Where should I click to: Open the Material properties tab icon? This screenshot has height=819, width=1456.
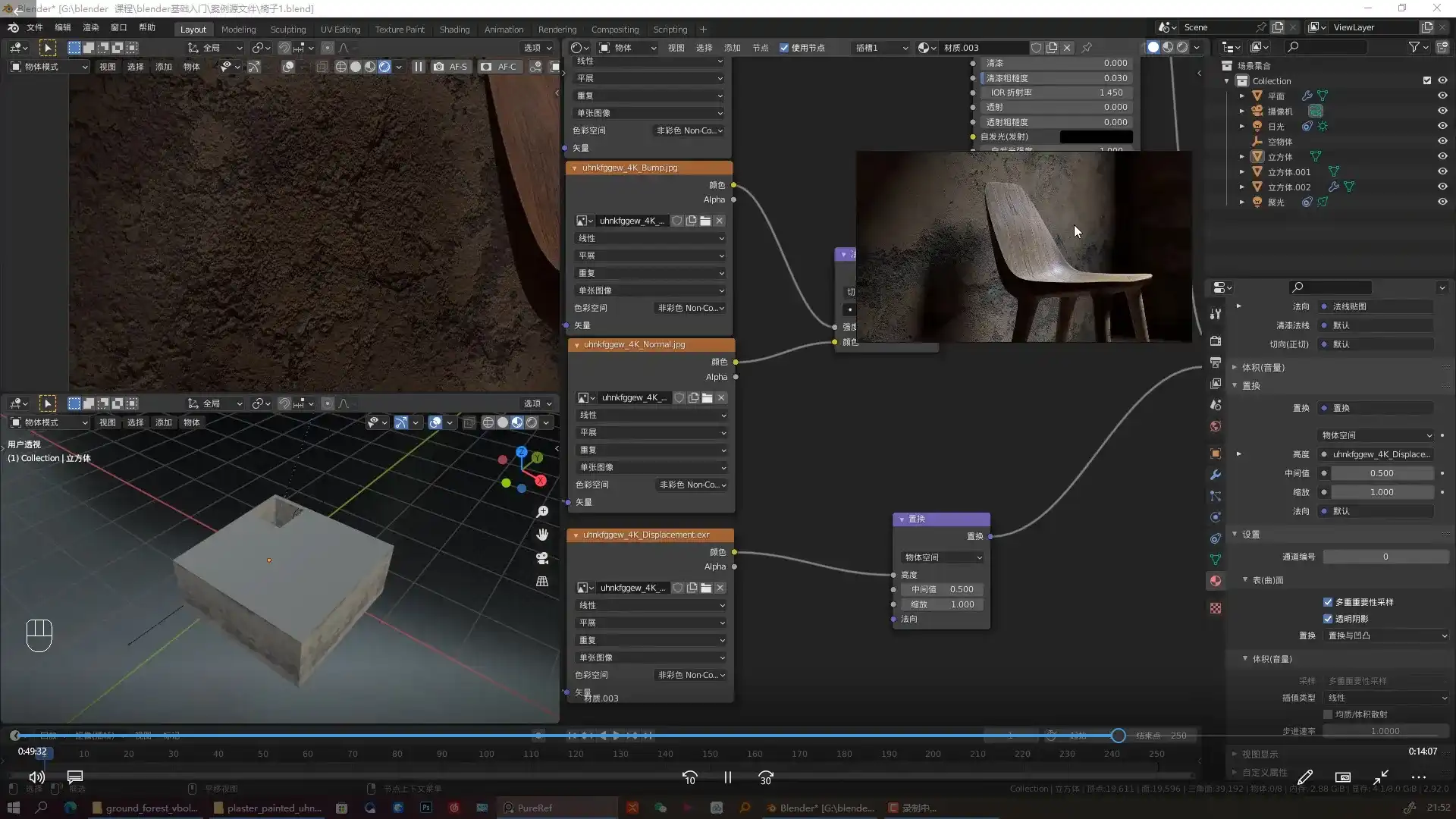point(1216,581)
